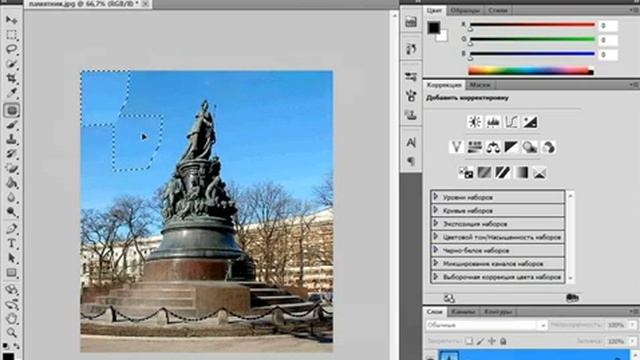Viewport: 640px width, 360px height.
Task: Click the red channel slider
Action: tap(533, 25)
